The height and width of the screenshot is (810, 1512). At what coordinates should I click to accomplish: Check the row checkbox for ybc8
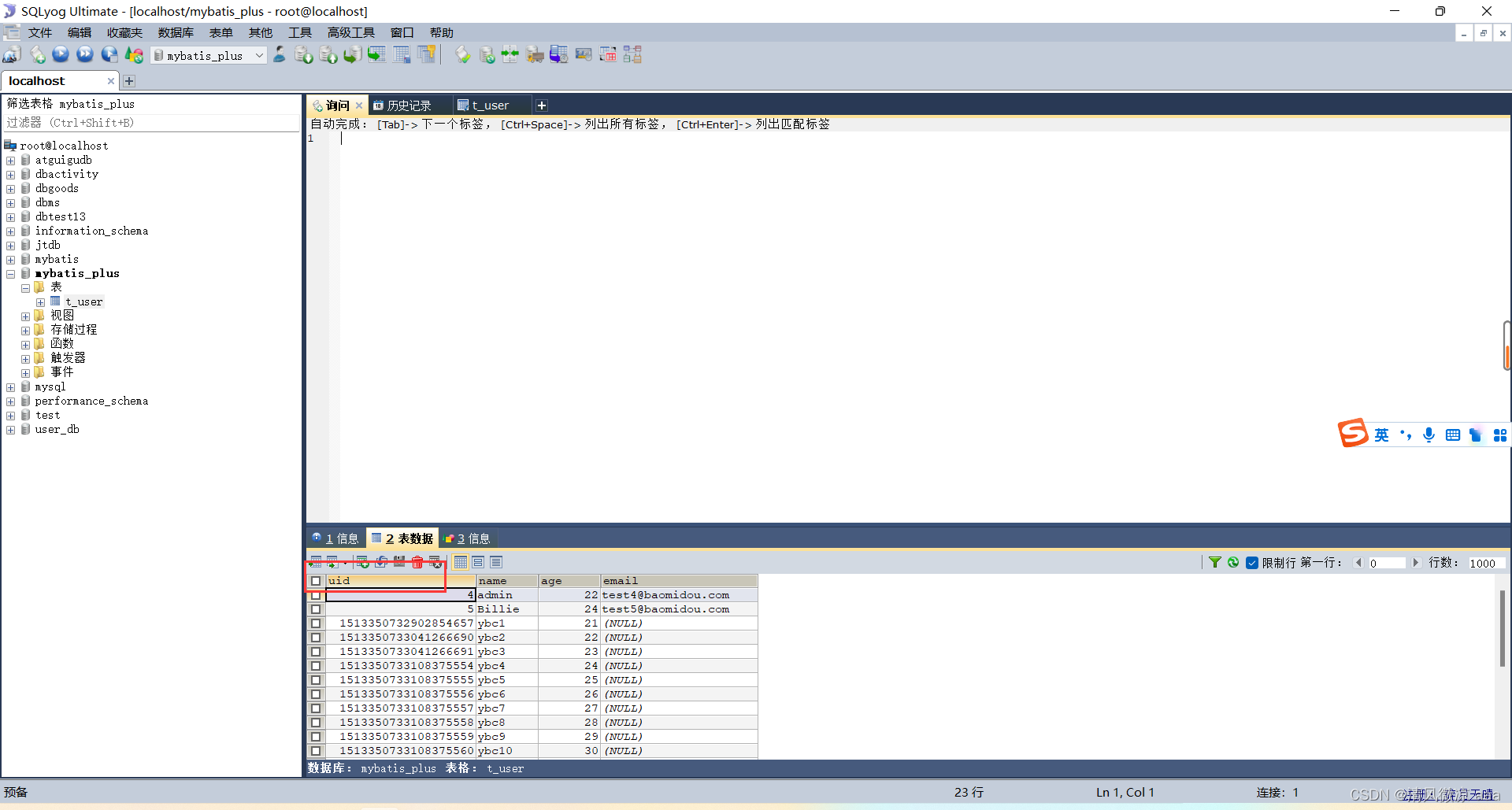click(x=316, y=723)
